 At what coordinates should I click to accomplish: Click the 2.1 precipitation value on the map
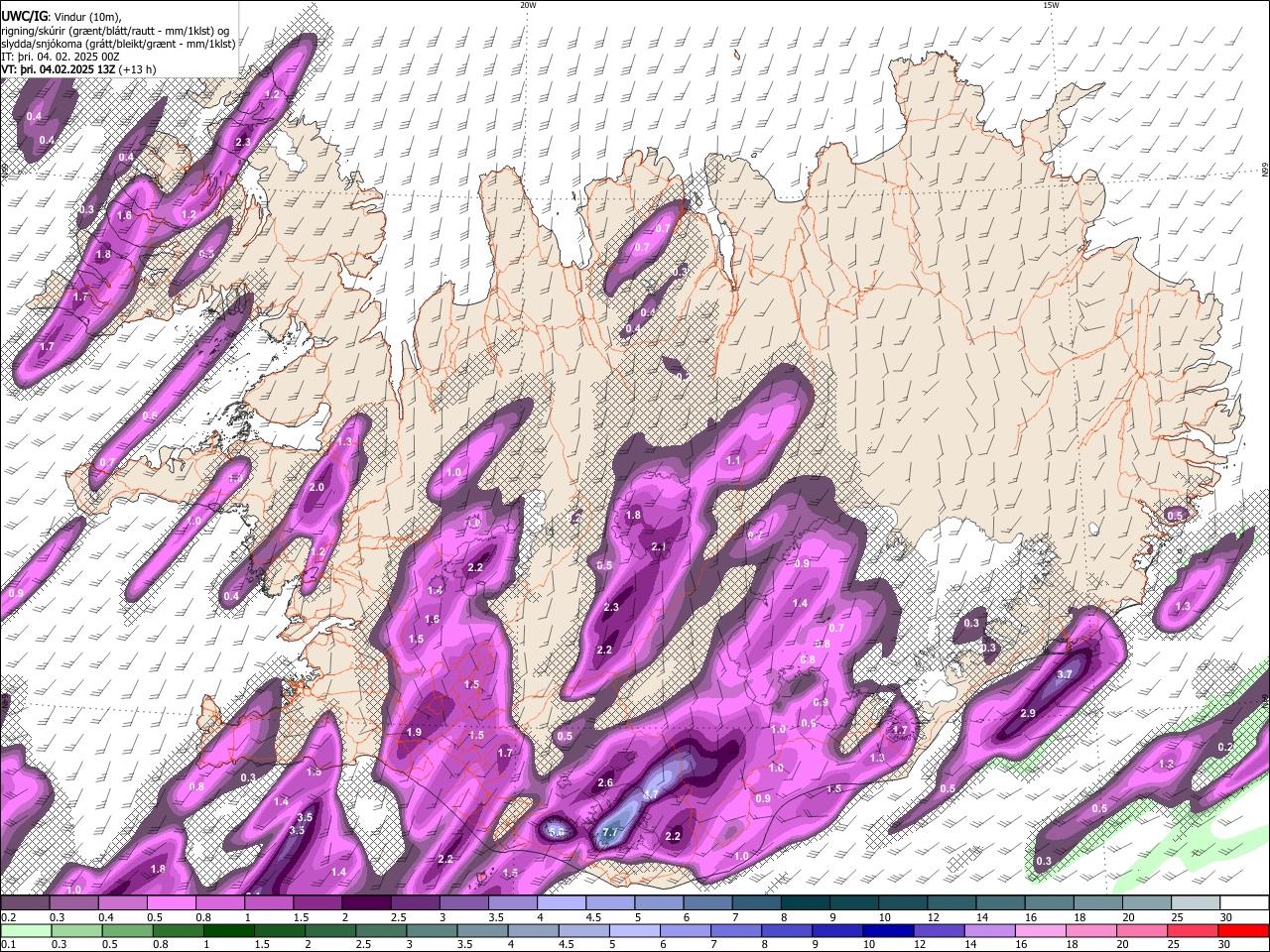coord(659,546)
